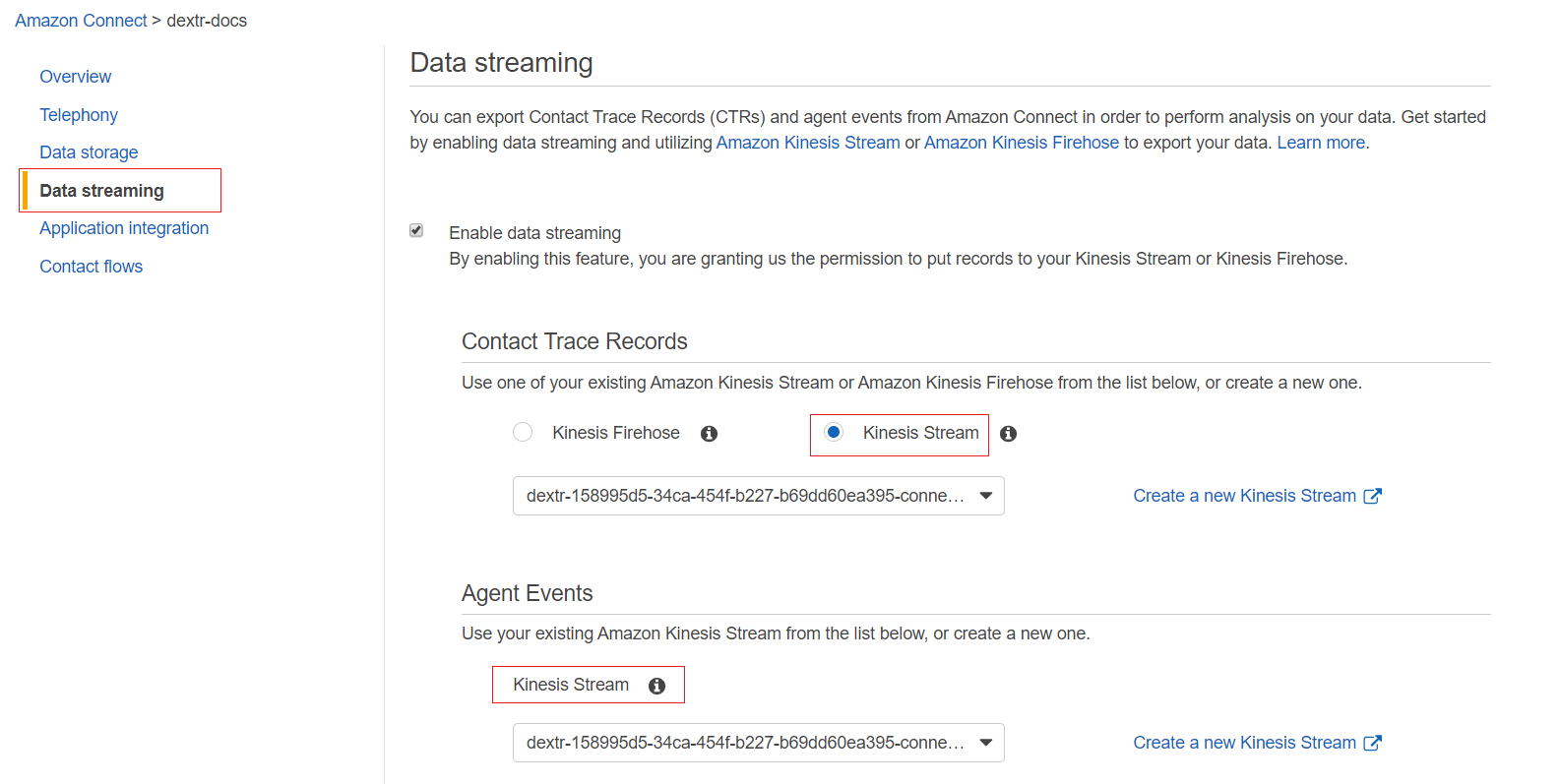Go to Contact flows in the sidebar
Viewport: 1560px width, 784px height.
(x=91, y=267)
